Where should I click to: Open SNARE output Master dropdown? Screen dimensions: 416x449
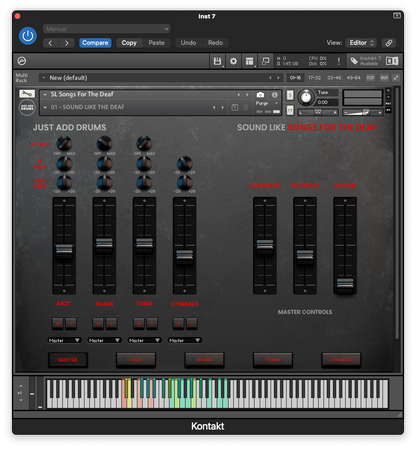pos(104,340)
